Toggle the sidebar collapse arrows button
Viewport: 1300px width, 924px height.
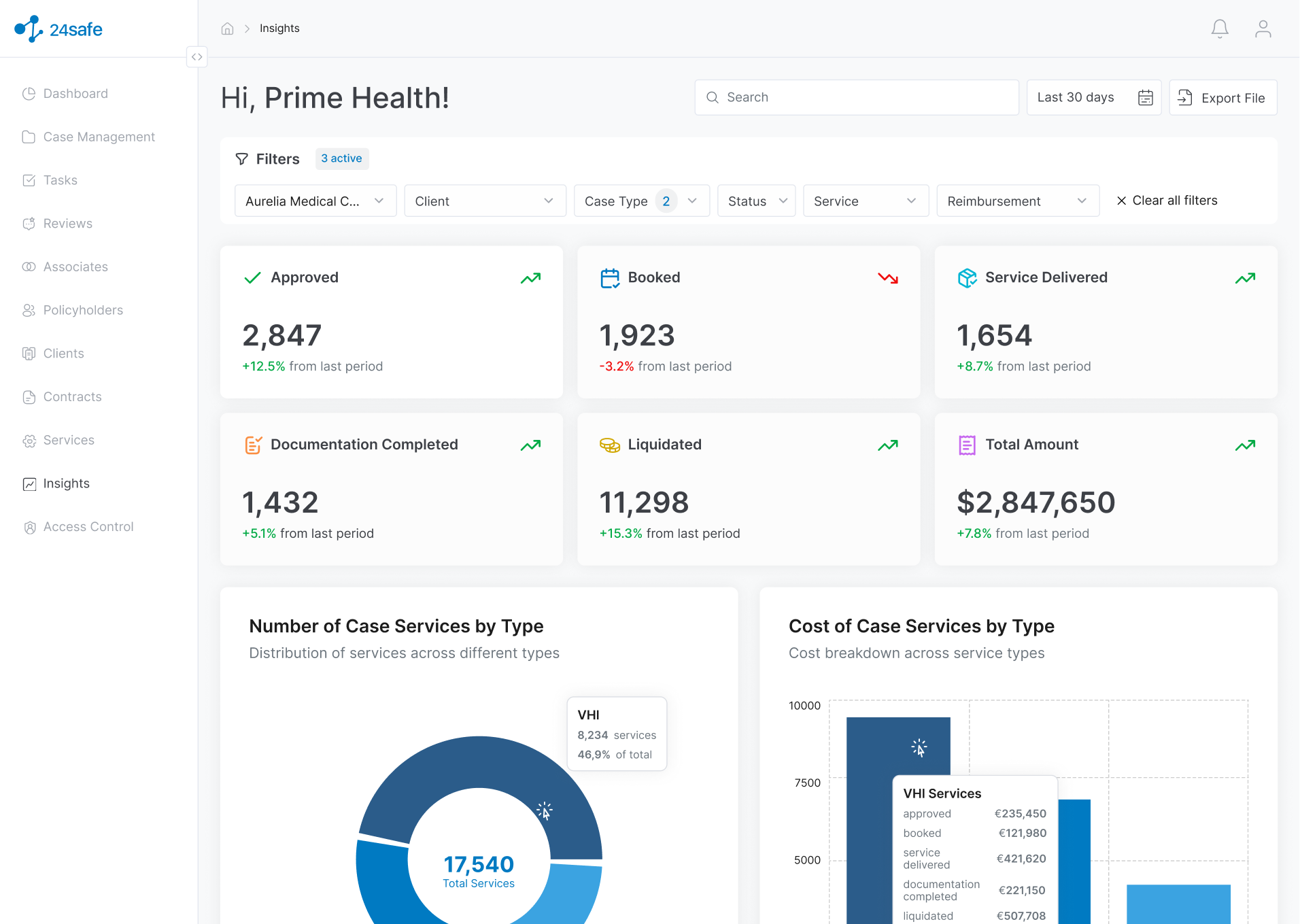(x=196, y=56)
